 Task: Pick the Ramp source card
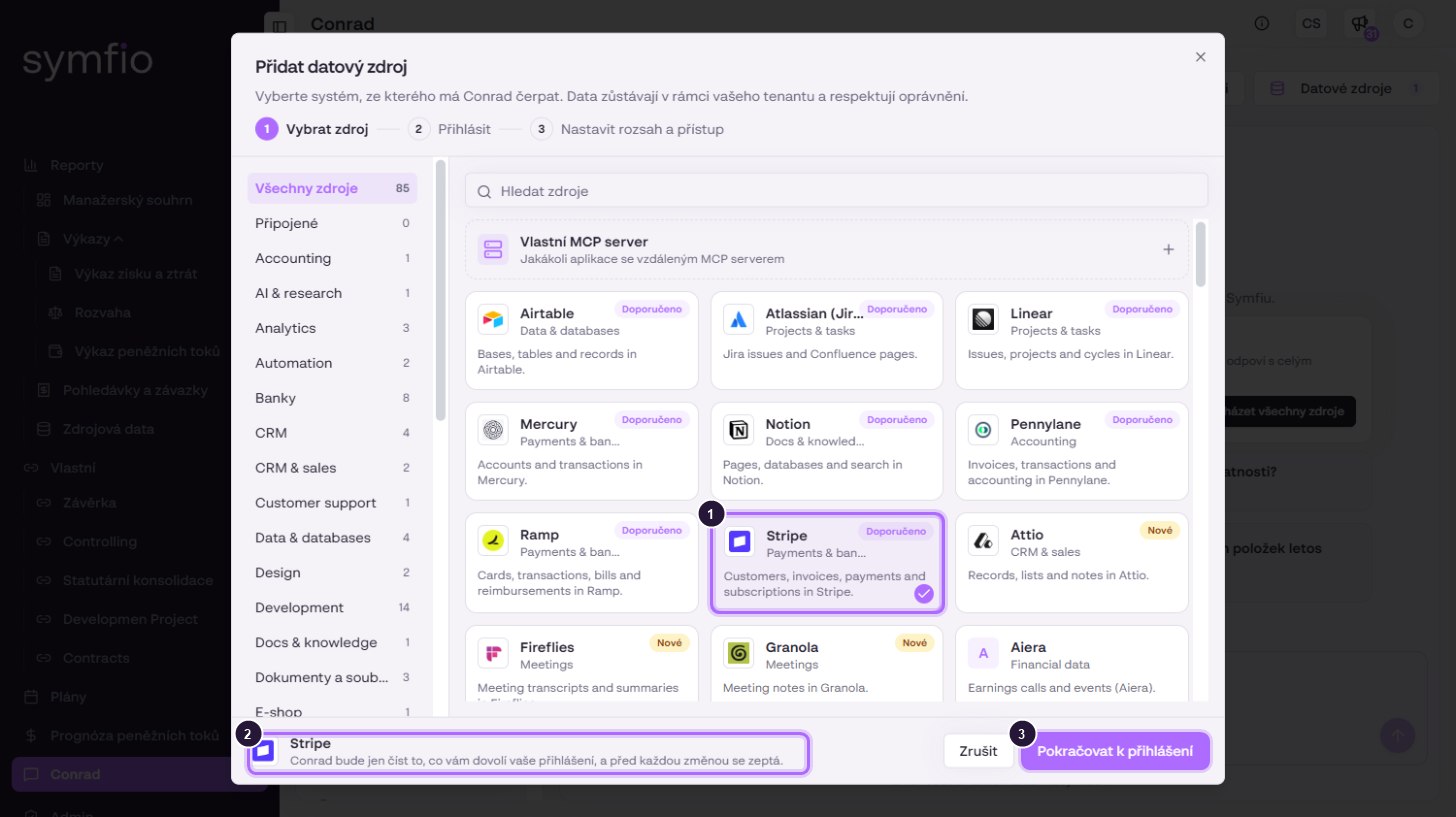582,562
